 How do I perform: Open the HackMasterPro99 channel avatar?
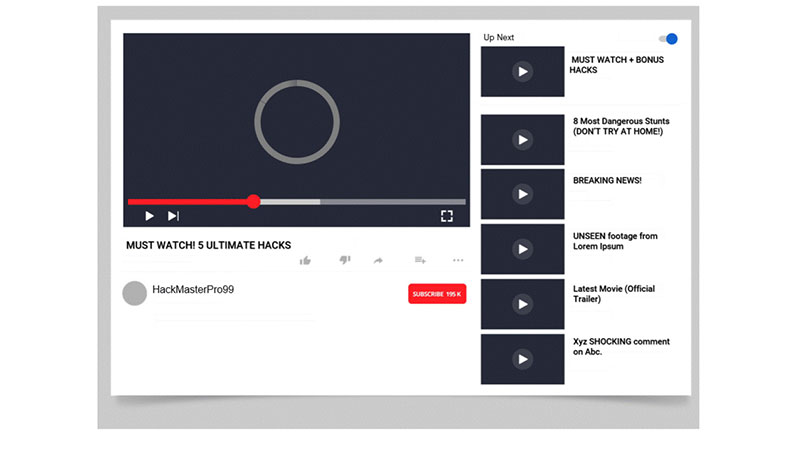tap(135, 293)
